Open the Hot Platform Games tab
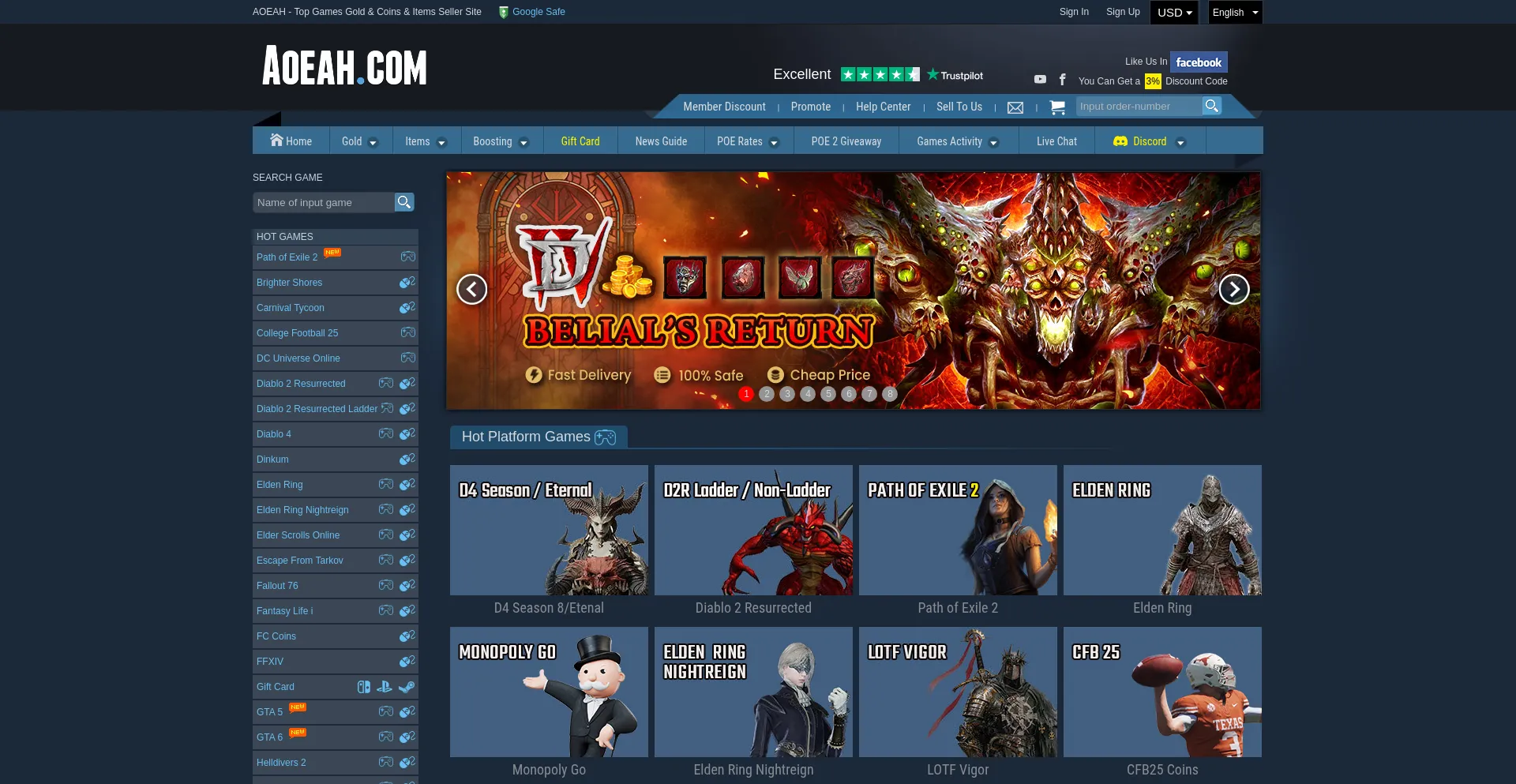Viewport: 1516px width, 784px height. 538,437
